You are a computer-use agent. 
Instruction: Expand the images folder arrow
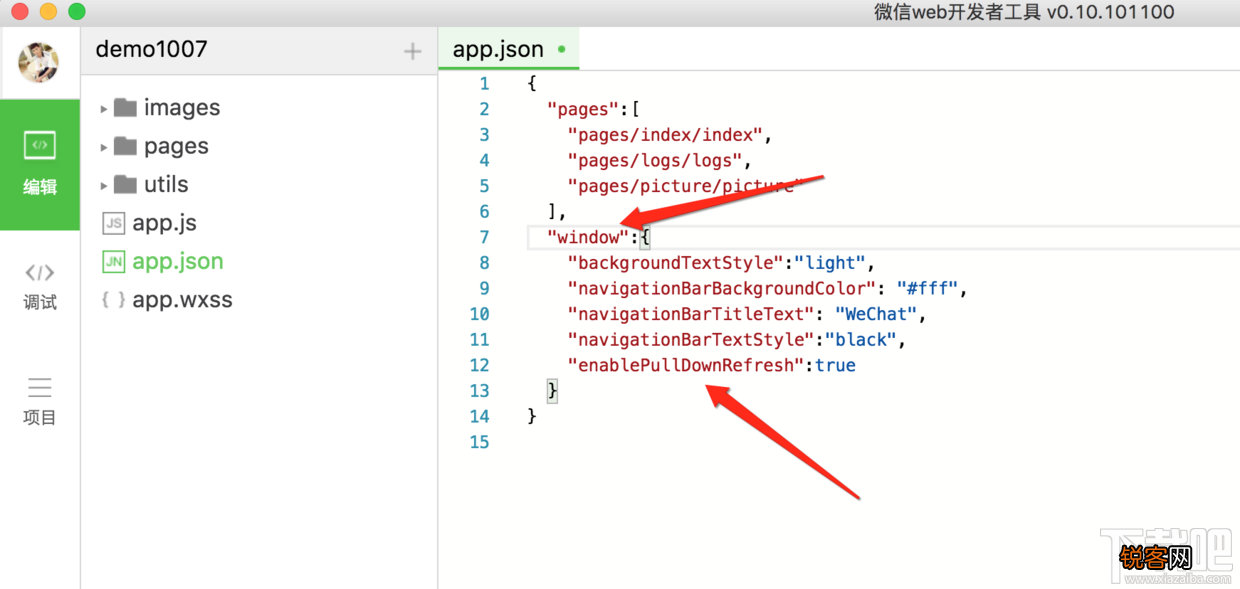point(104,108)
